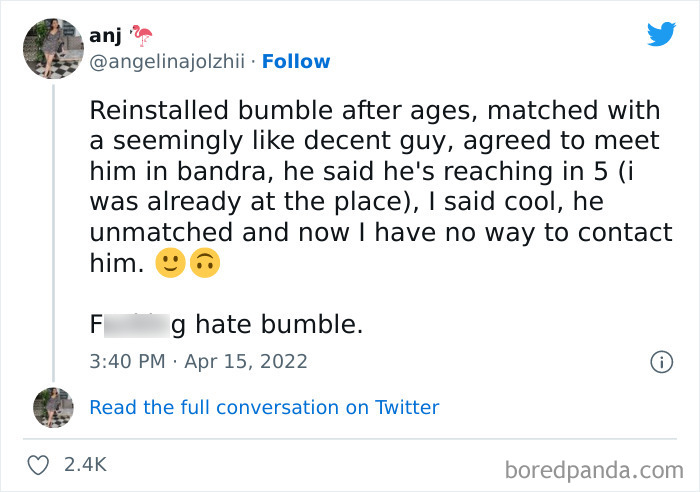700x492 pixels.
Task: Click the flamingo emoji beside anj
Action: coord(145,36)
